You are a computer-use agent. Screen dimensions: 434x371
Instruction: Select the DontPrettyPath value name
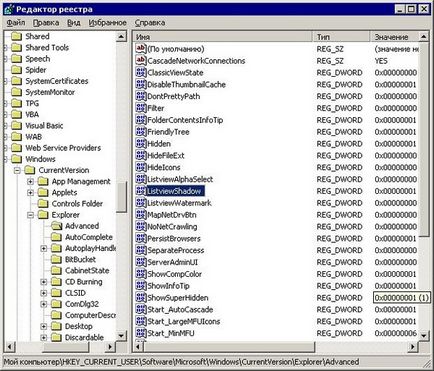tap(174, 96)
